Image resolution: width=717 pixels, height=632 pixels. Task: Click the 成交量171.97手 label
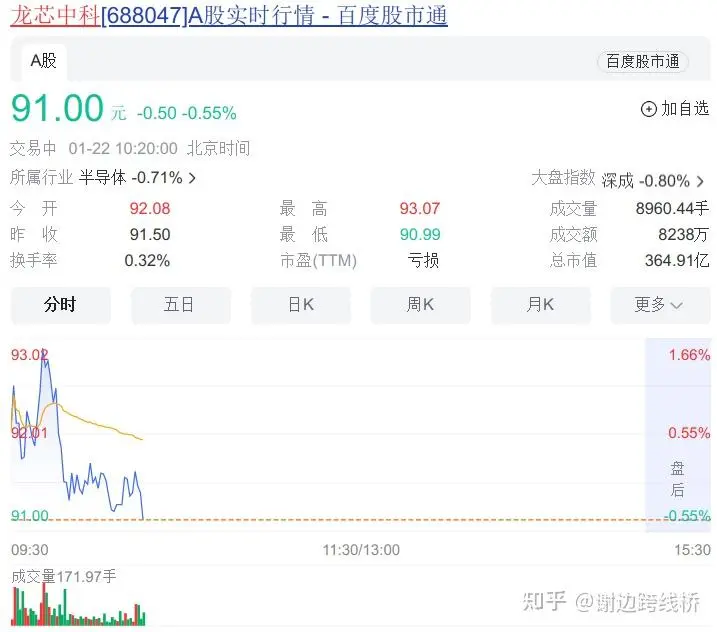(64, 576)
